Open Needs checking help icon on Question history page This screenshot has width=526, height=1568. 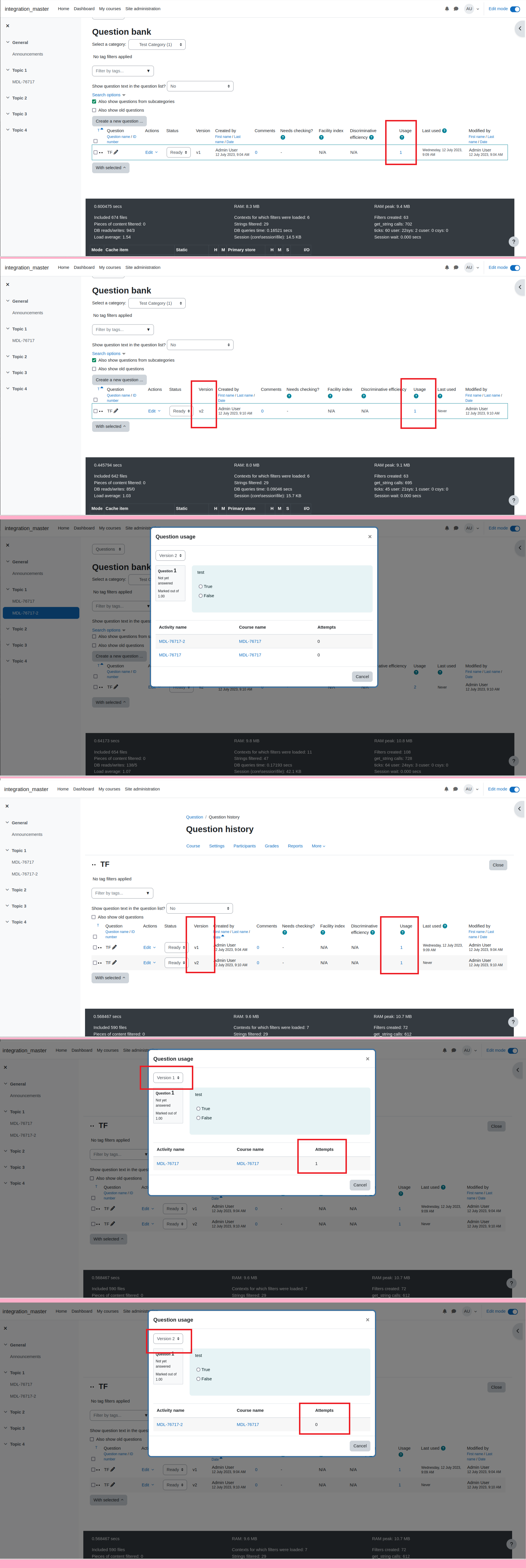(x=284, y=933)
